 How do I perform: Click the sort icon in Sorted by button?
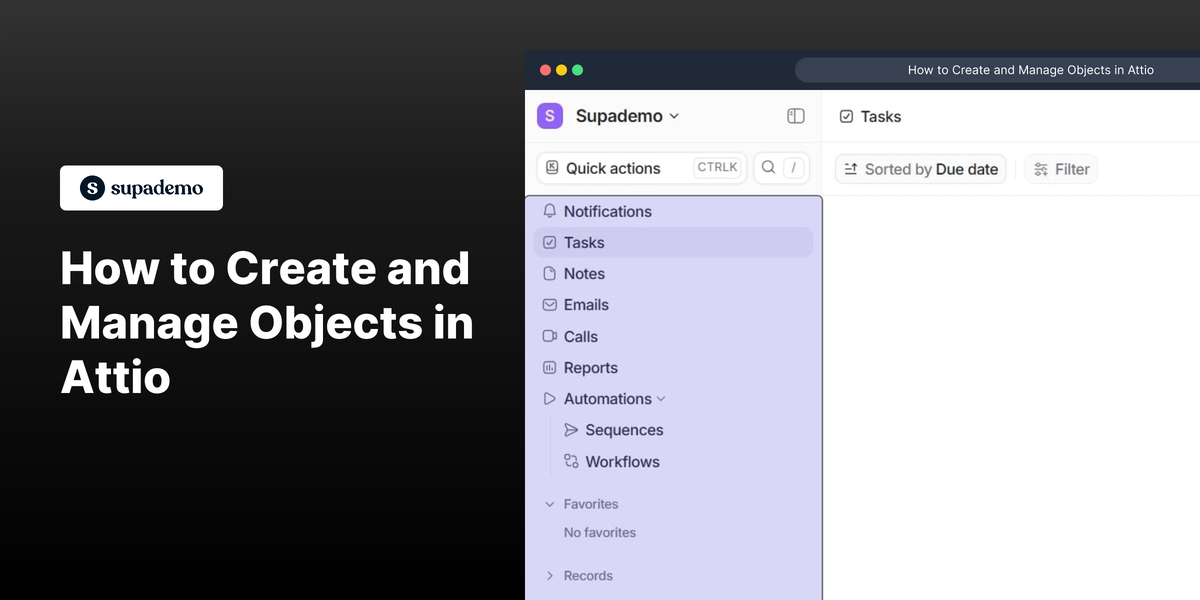tap(851, 169)
